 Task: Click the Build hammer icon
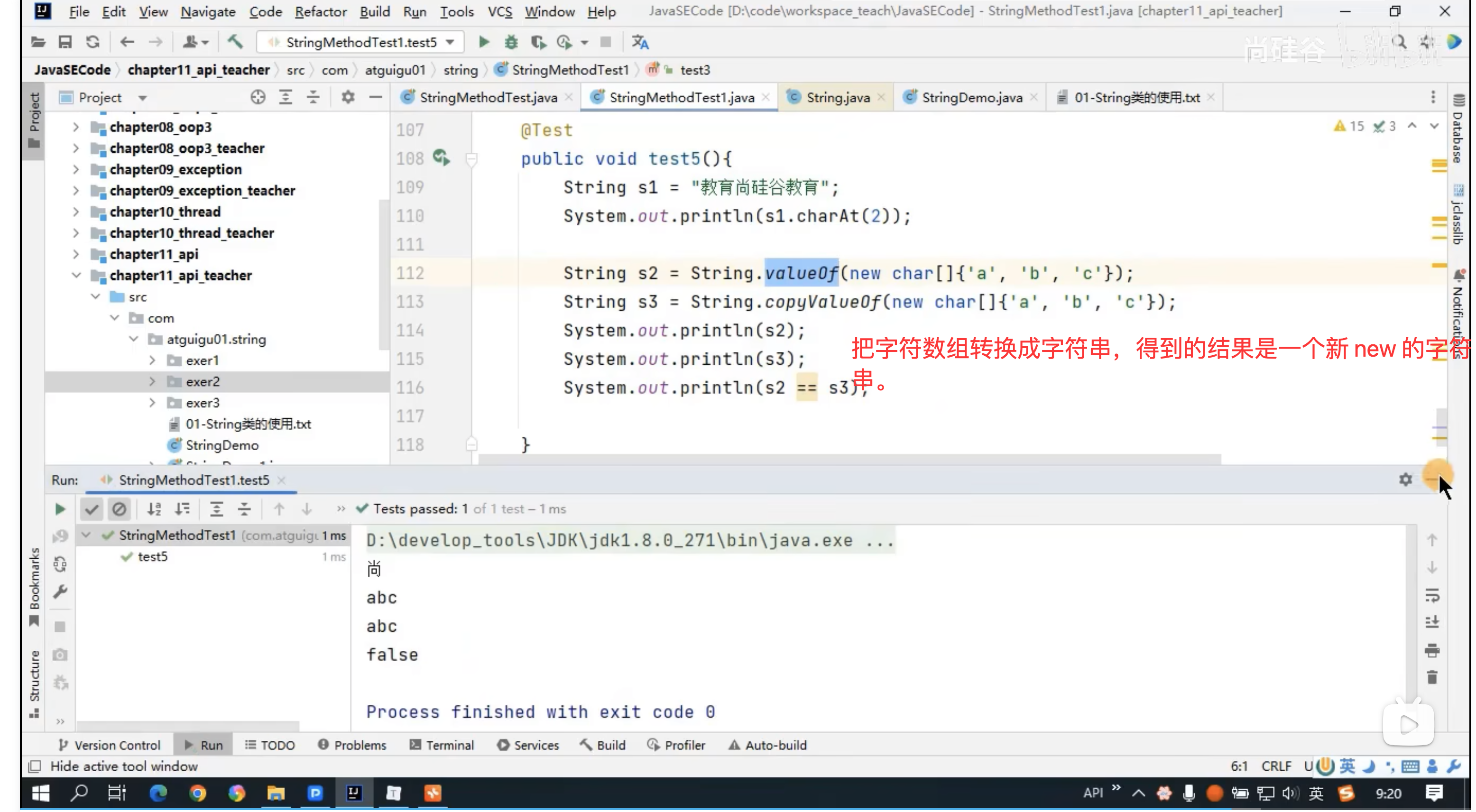tap(235, 42)
